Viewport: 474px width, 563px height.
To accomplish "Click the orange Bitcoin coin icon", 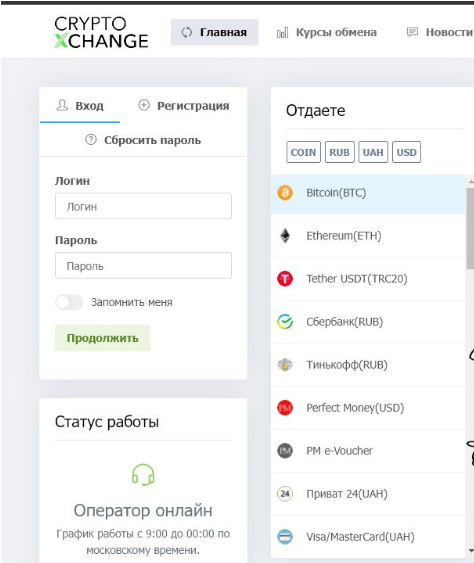I will pyautogui.click(x=285, y=193).
